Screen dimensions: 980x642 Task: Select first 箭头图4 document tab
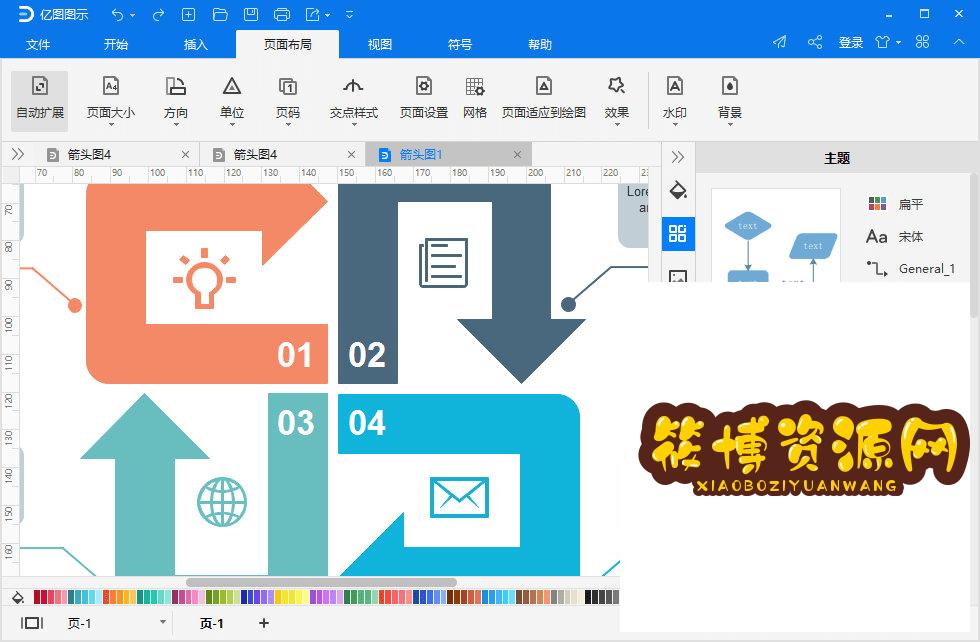tap(117, 154)
